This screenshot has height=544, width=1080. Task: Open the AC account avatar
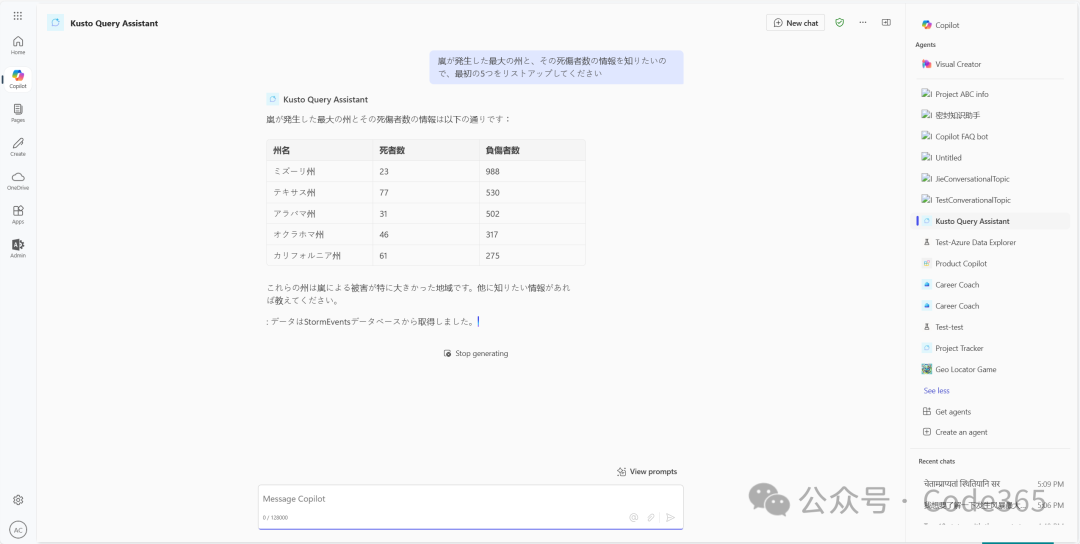pyautogui.click(x=19, y=530)
